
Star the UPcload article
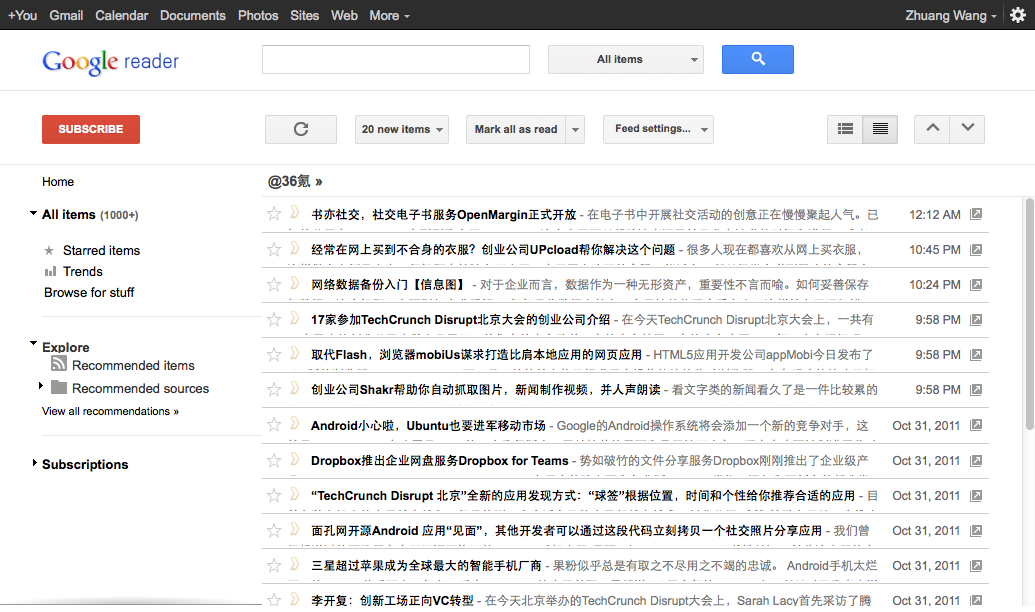[x=274, y=249]
